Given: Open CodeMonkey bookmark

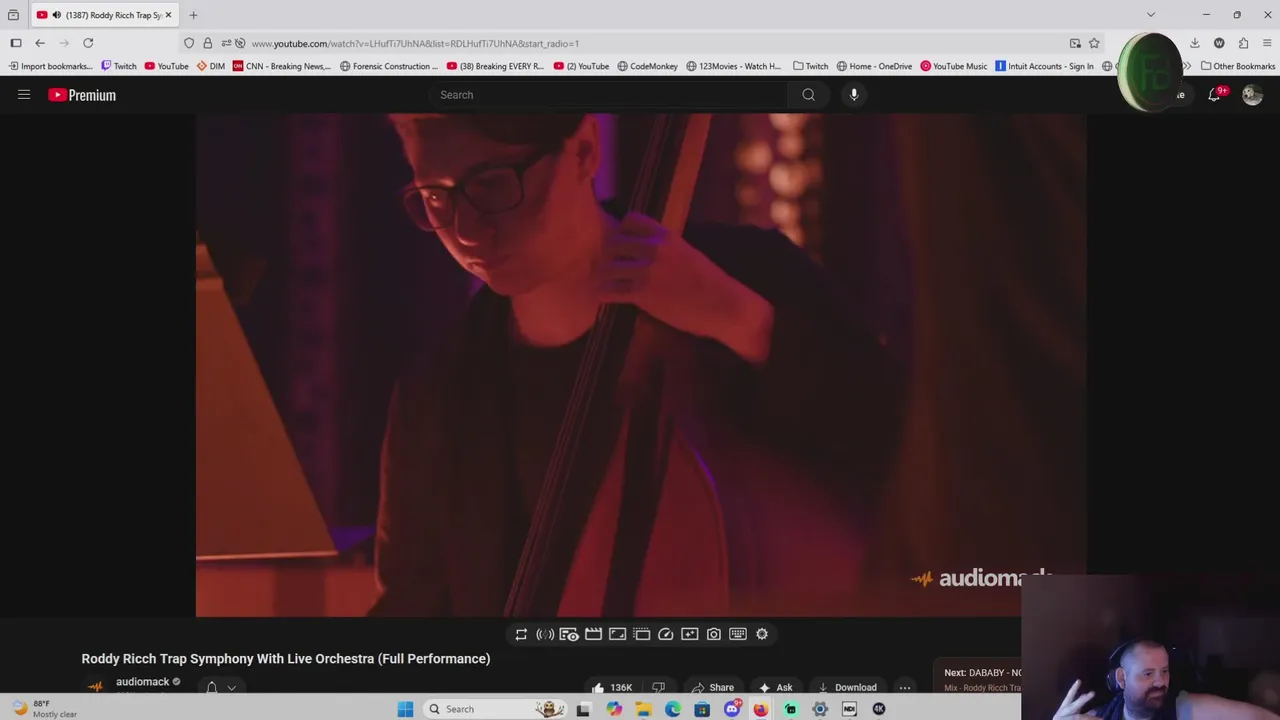Looking at the screenshot, I should 647,66.
